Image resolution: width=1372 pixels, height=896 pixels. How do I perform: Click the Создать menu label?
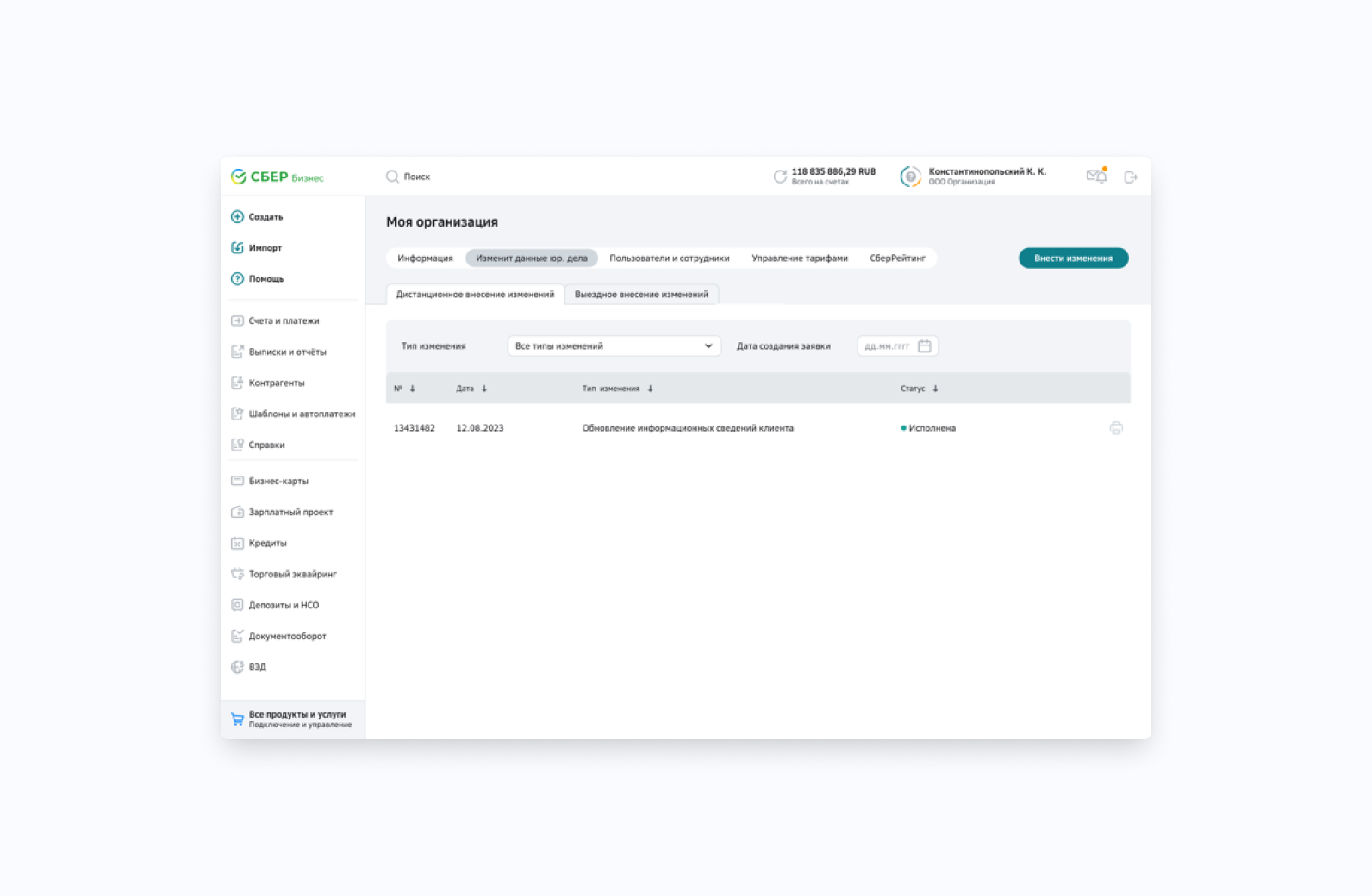coord(265,216)
